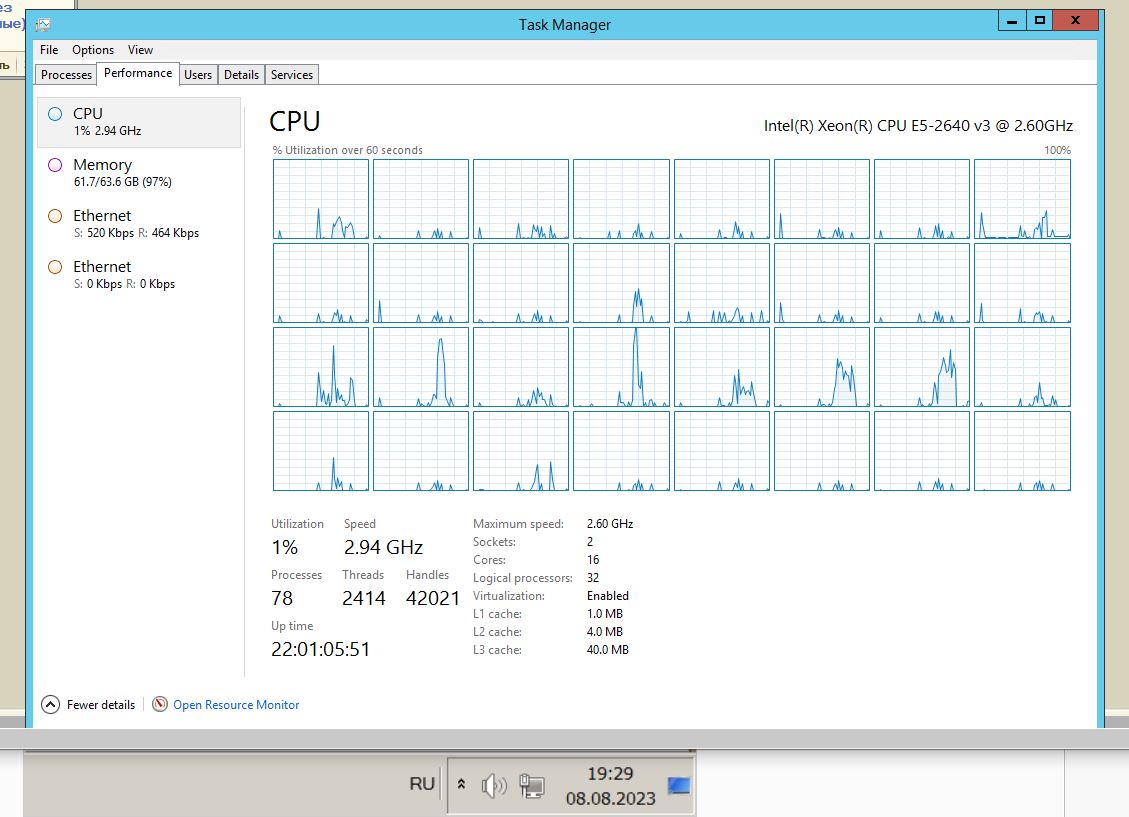
Task: Open the Details tab
Action: pyautogui.click(x=241, y=75)
